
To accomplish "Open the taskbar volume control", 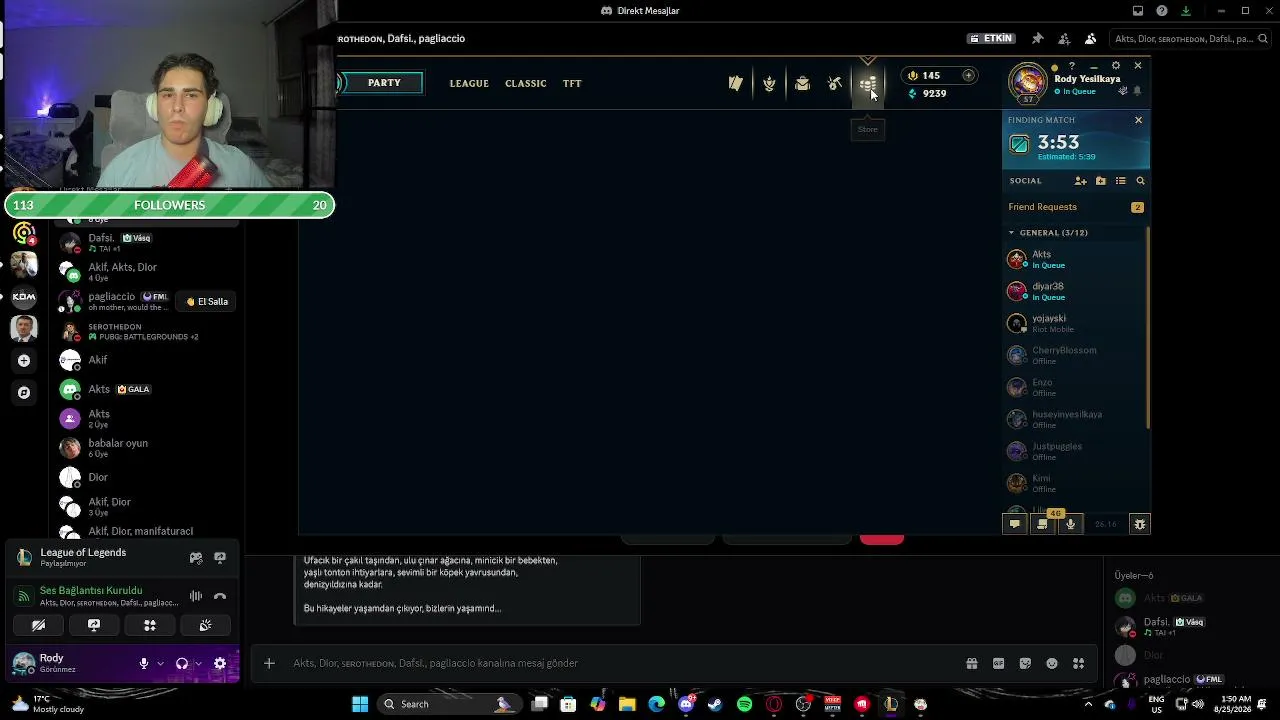I will pos(1198,704).
